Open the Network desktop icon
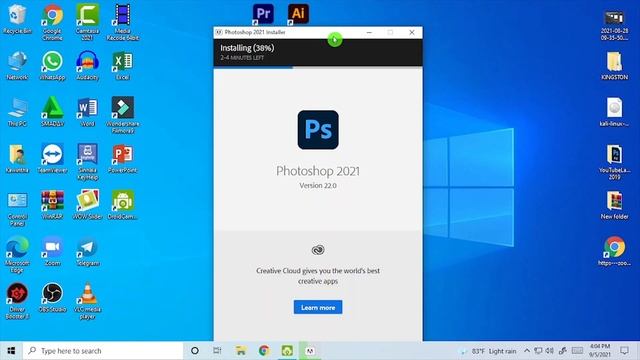The height and width of the screenshot is (360, 640). tap(17, 65)
